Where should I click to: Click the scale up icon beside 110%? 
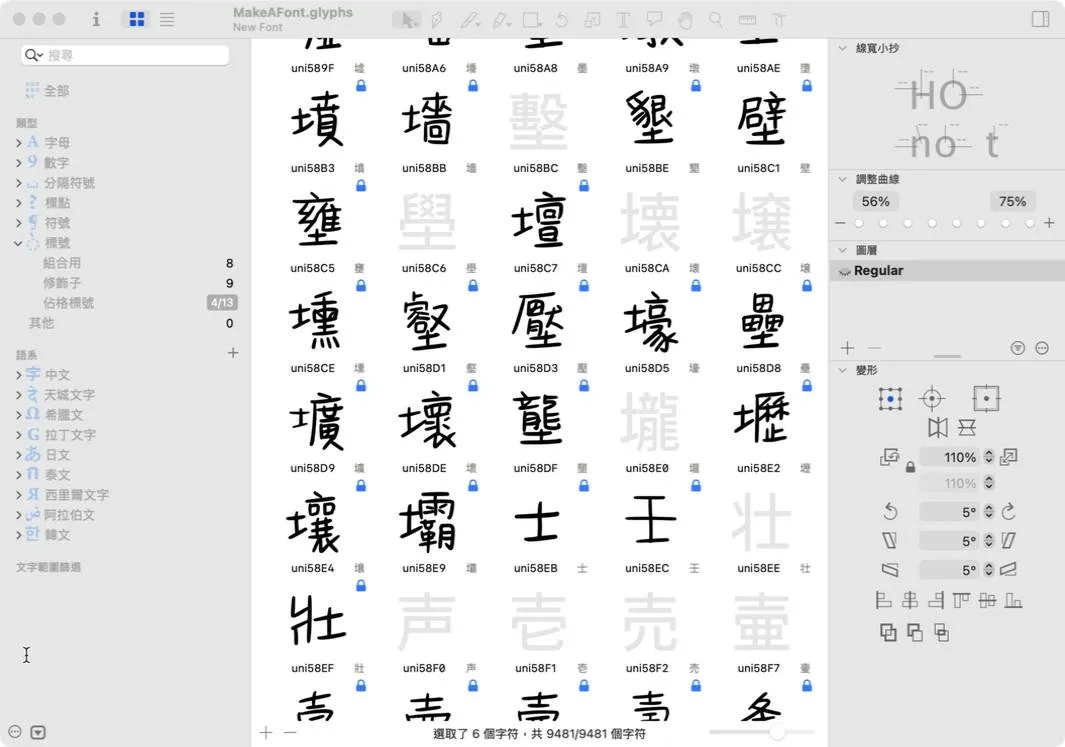click(x=1009, y=457)
